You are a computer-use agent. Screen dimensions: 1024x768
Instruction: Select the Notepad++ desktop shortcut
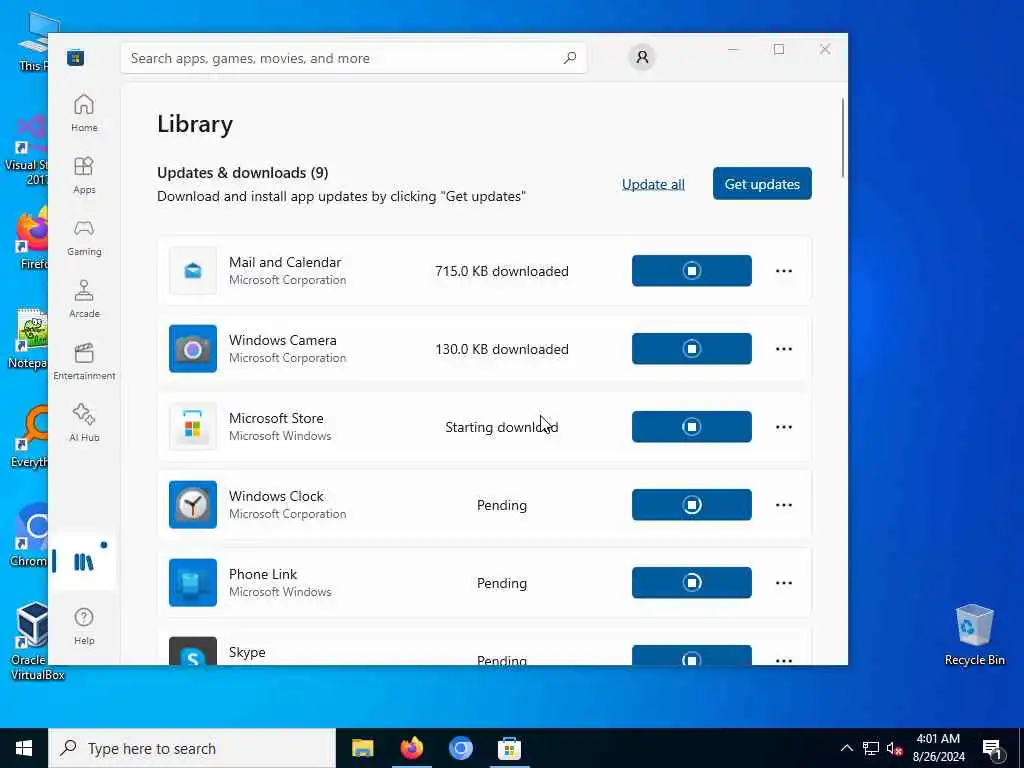point(27,340)
